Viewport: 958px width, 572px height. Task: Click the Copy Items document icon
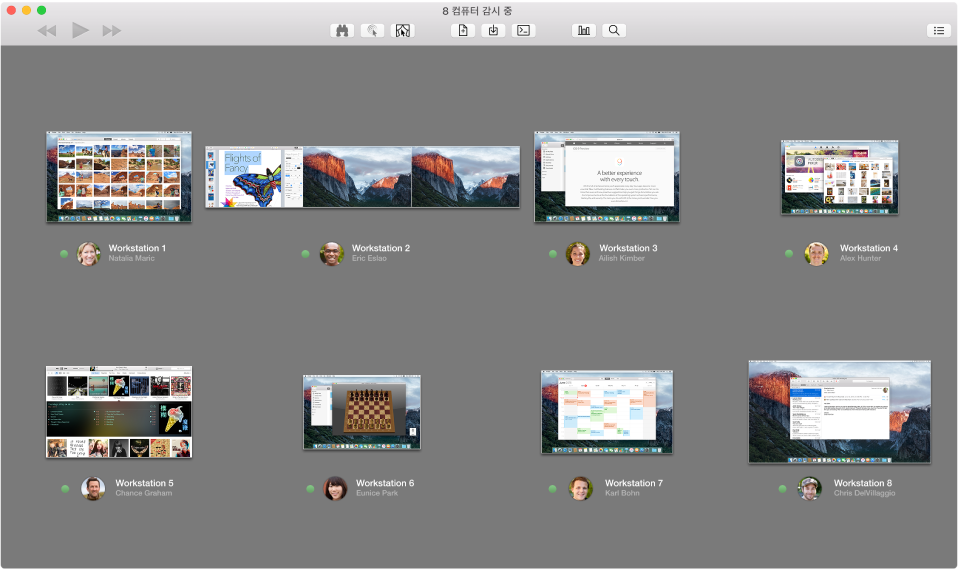(x=462, y=31)
